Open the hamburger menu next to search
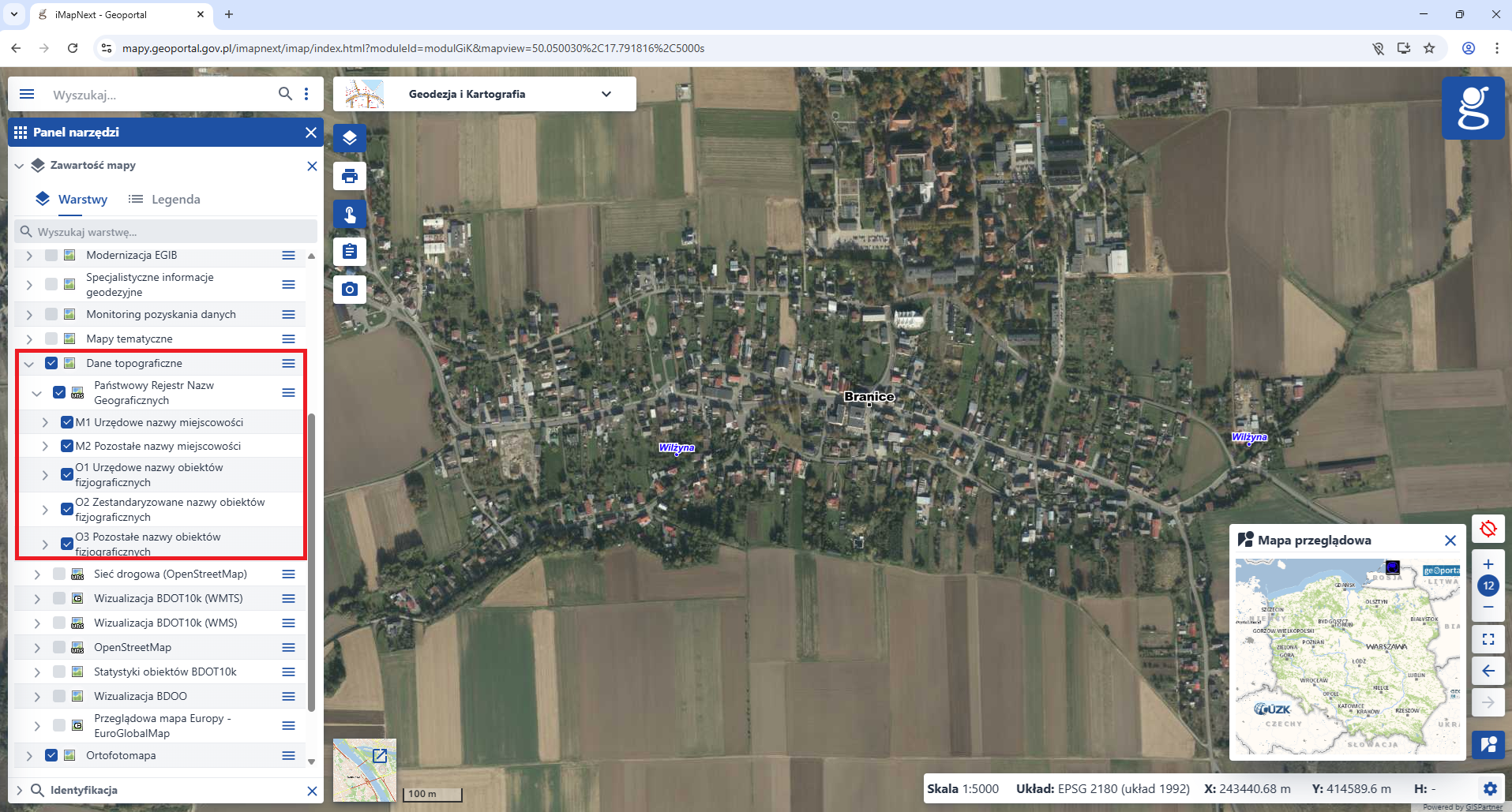This screenshot has height=812, width=1512. 26,94
